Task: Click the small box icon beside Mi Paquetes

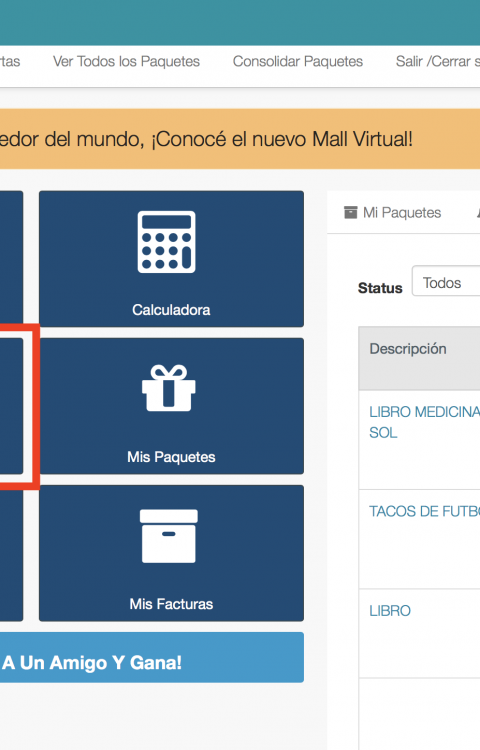Action: coord(350,212)
